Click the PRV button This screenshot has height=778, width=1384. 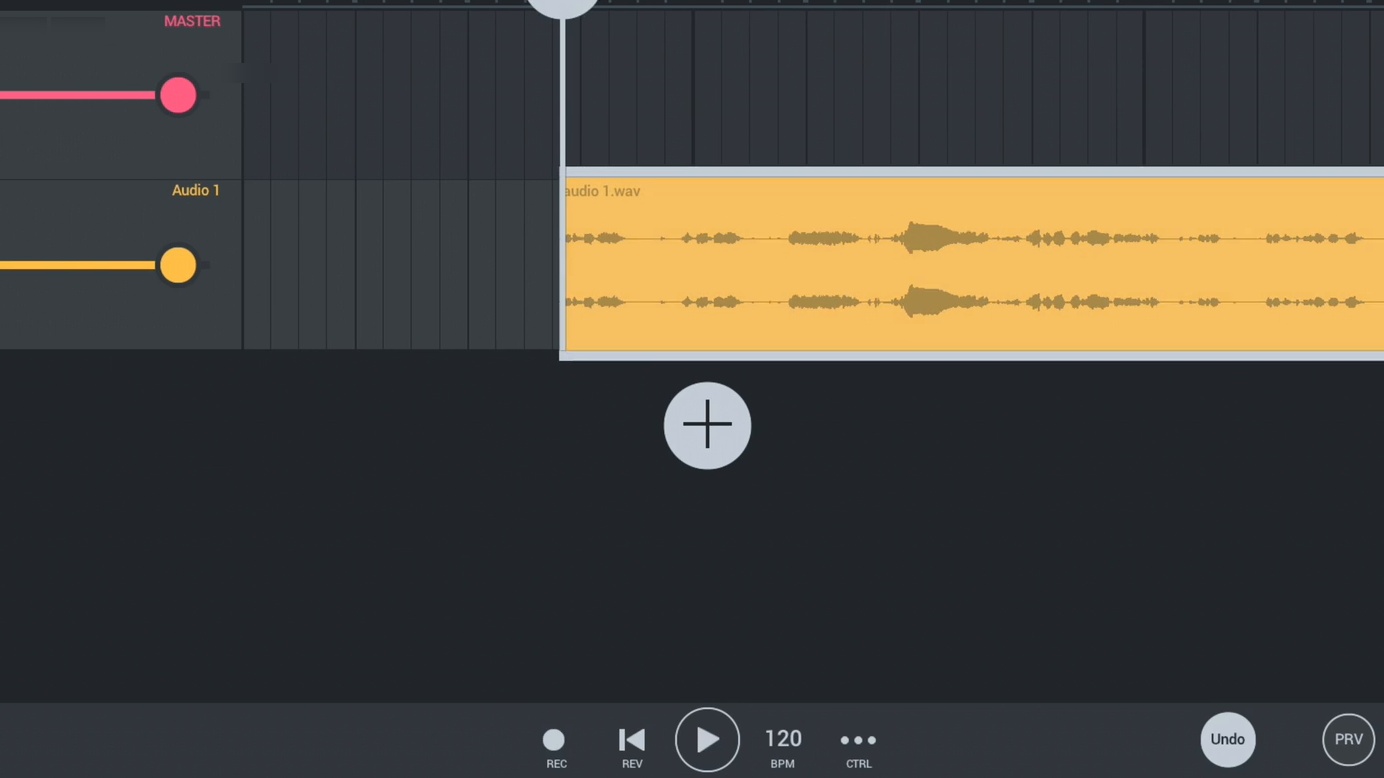tap(1348, 740)
